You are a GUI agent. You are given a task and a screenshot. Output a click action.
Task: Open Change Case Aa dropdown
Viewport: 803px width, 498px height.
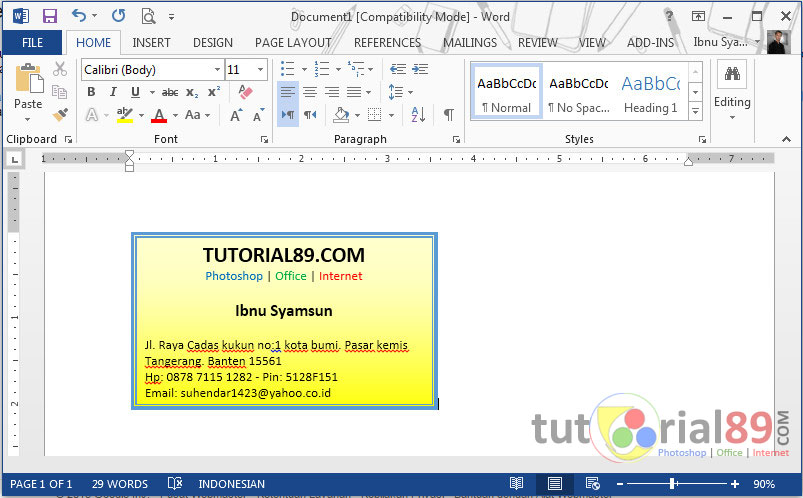click(198, 115)
